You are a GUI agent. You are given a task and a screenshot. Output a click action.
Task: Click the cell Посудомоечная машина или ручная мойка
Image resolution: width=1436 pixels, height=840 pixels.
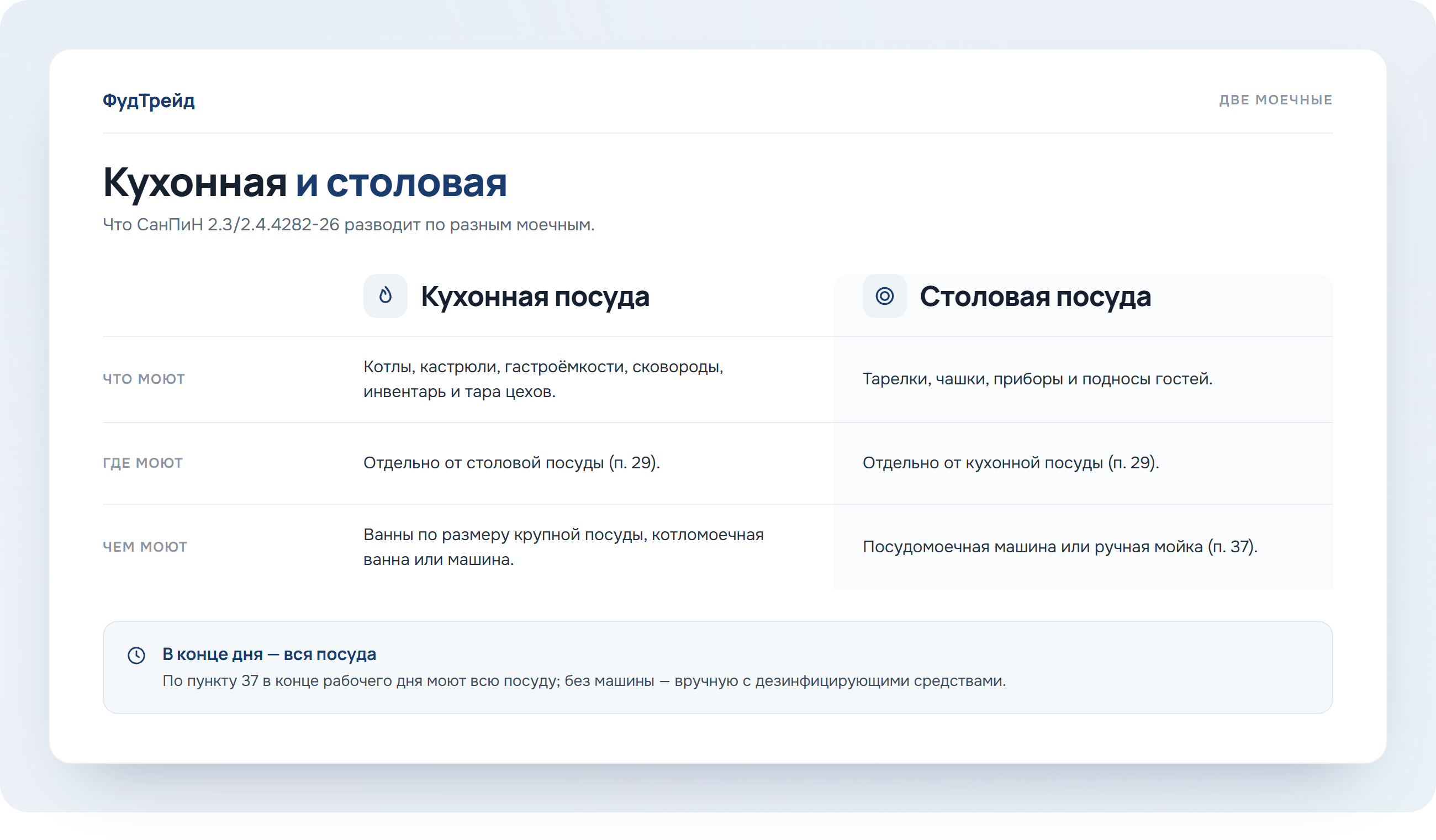(1060, 547)
